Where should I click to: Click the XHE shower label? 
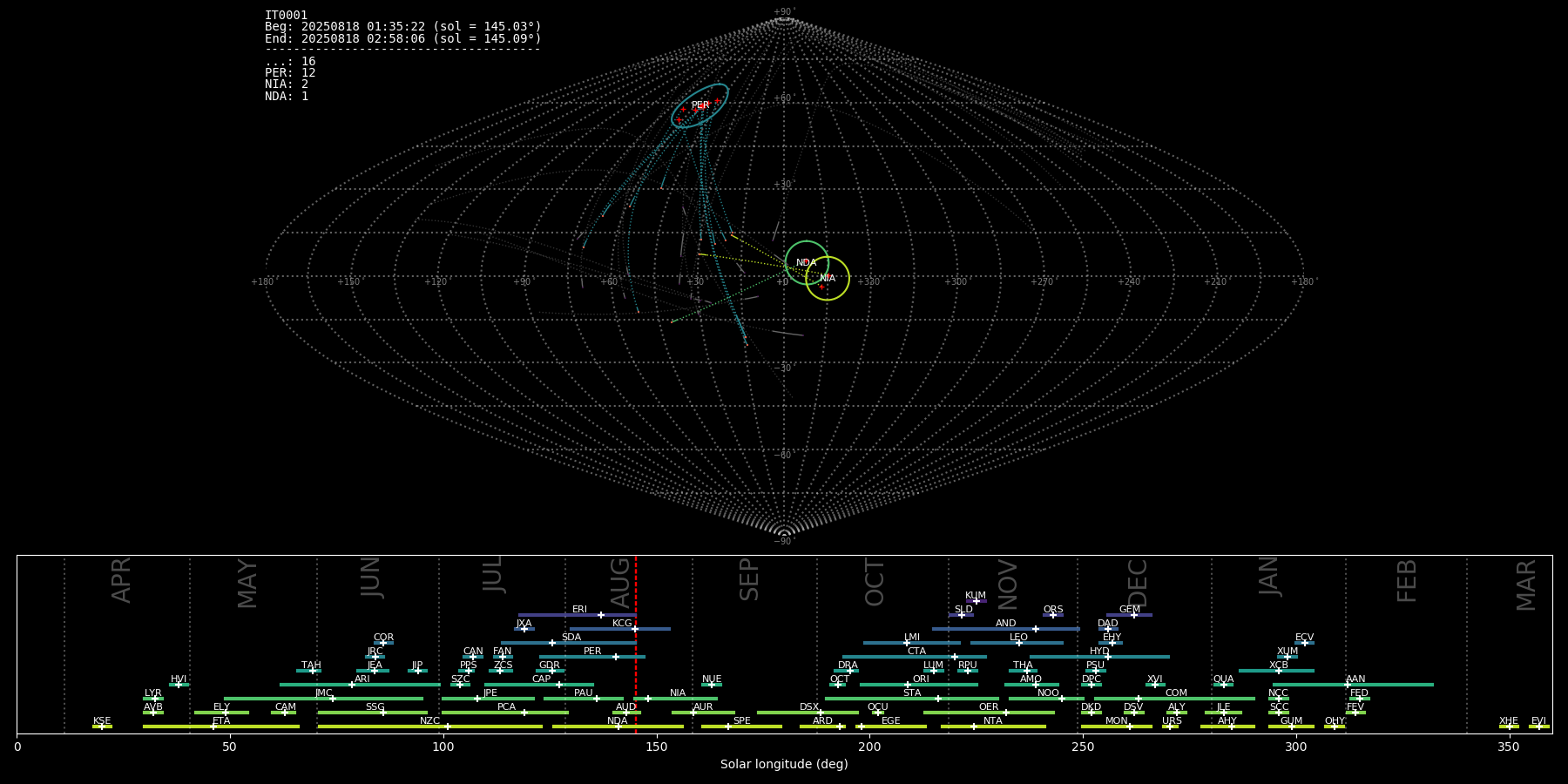coord(1509,720)
